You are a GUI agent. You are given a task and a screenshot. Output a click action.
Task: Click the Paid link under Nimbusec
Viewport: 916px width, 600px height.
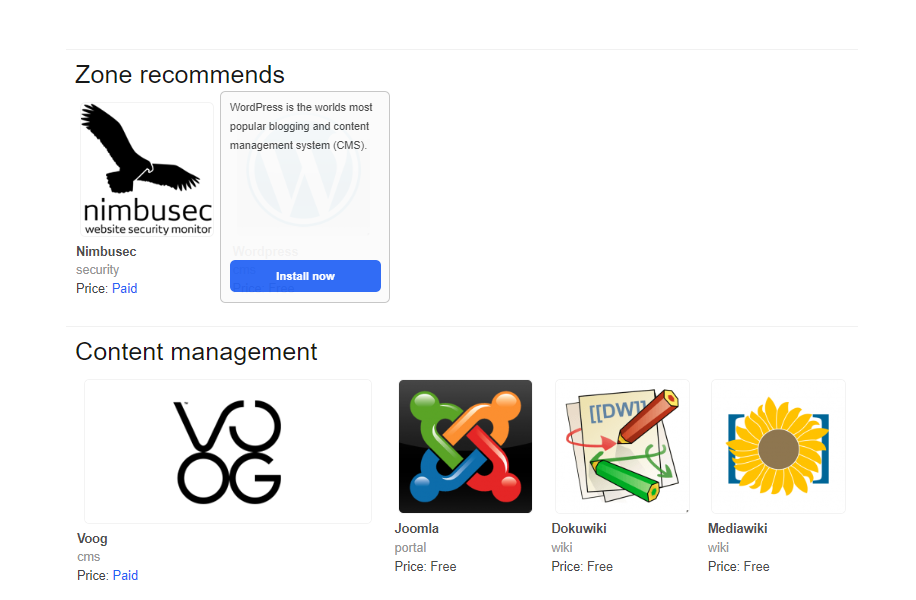(x=124, y=288)
